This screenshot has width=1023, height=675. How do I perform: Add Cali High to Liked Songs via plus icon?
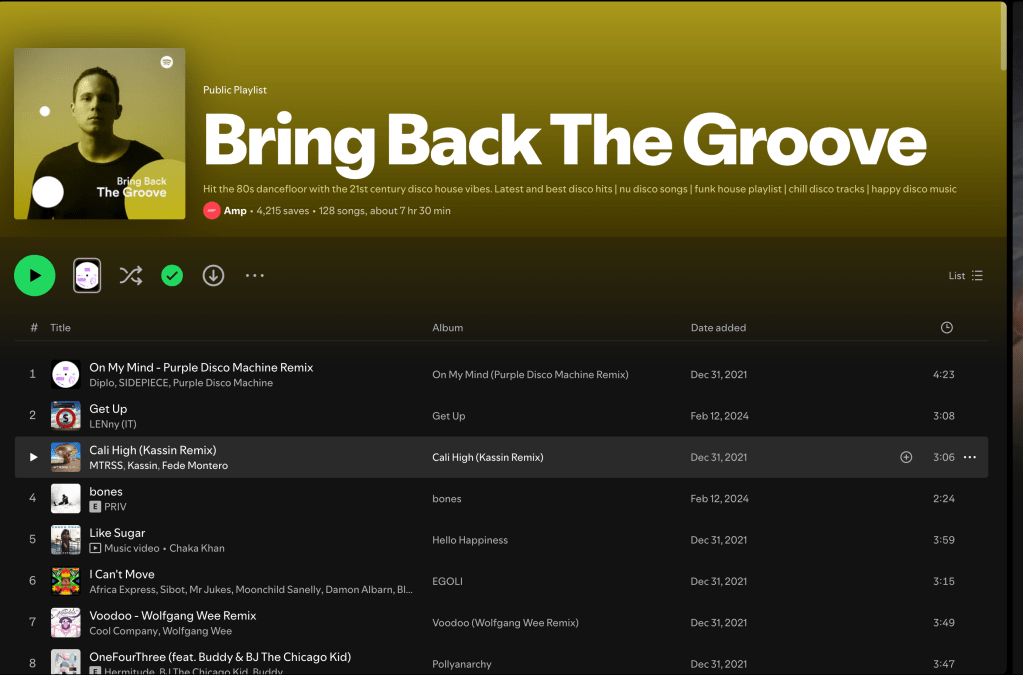906,457
